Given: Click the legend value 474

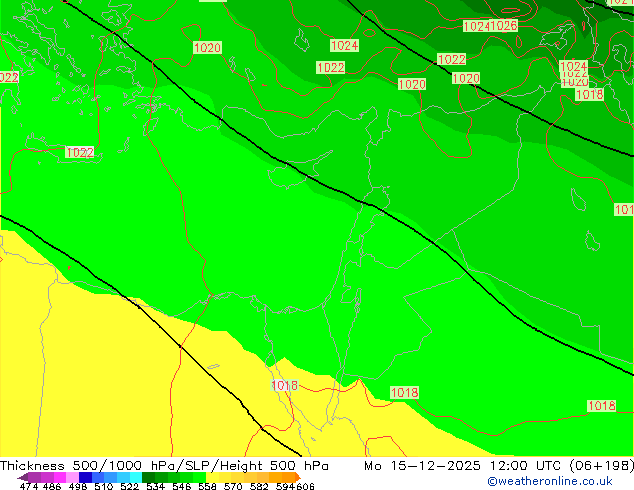Looking at the screenshot, I should [29, 486].
